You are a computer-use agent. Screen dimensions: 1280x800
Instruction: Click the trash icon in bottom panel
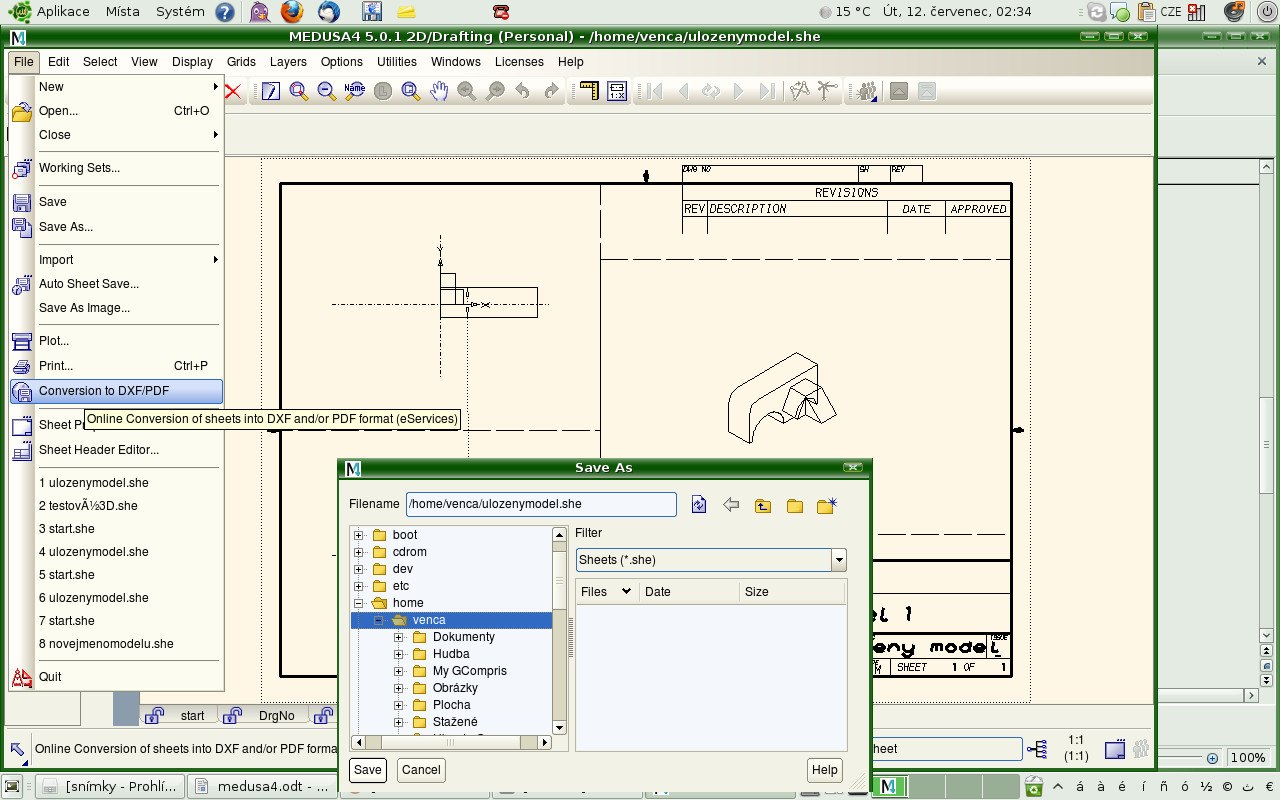[1034, 787]
